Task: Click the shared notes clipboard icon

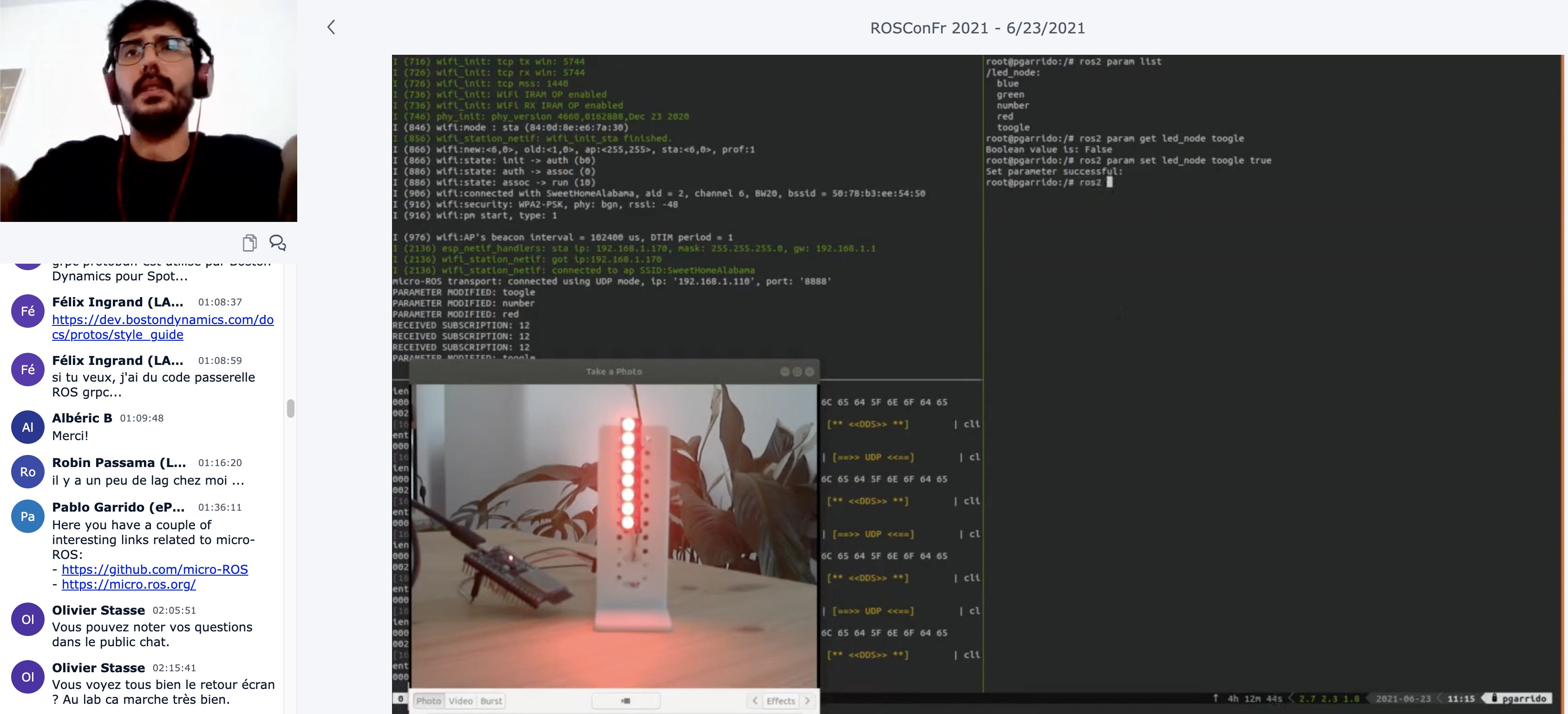Action: [x=249, y=243]
